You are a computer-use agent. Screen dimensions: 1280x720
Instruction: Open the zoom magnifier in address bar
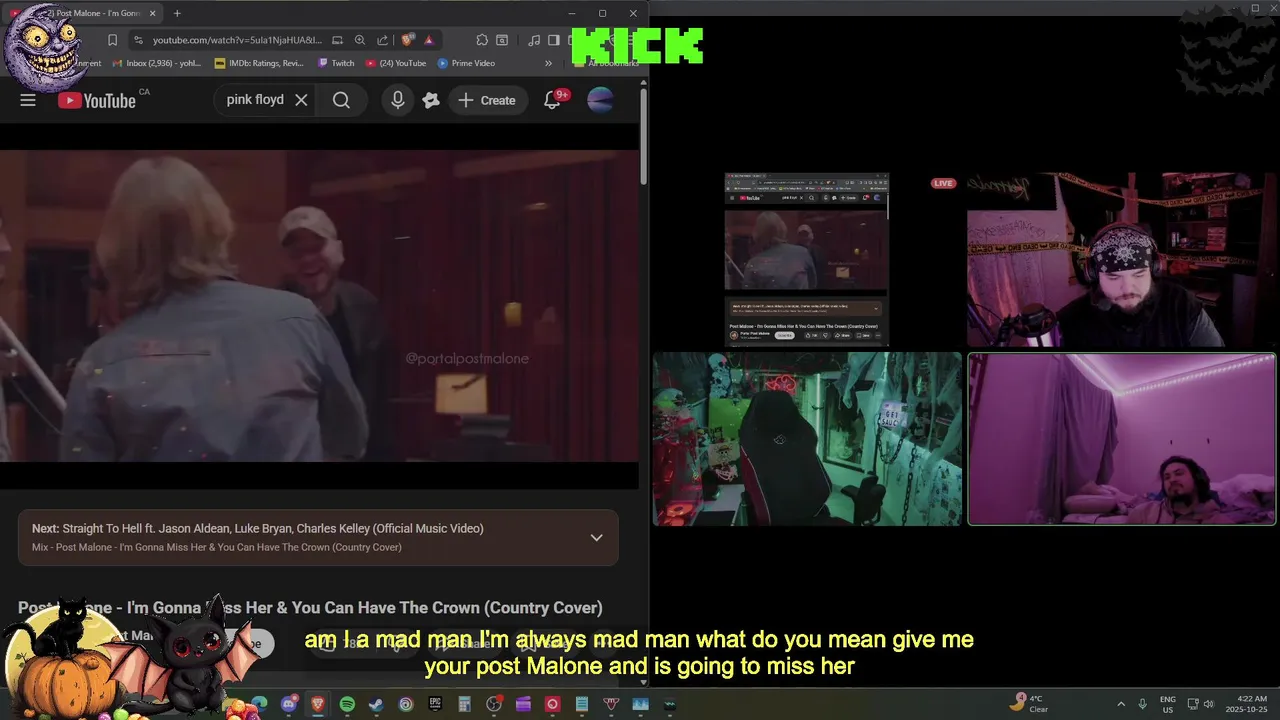pos(360,40)
